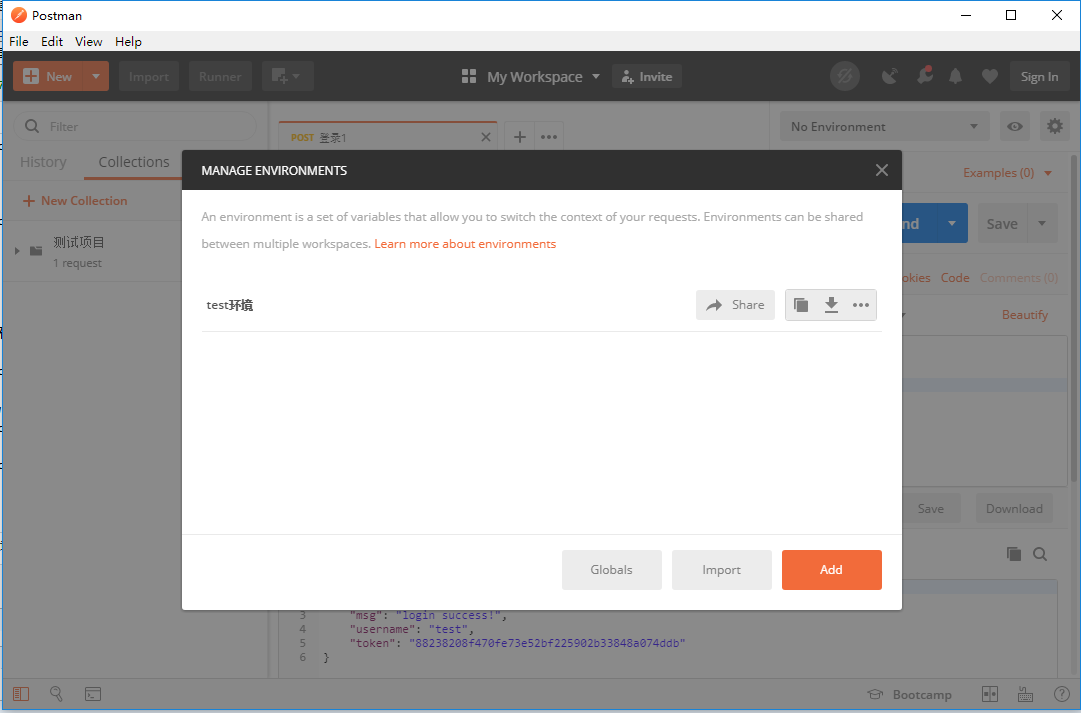The height and width of the screenshot is (713, 1081).
Task: Expand the 测试项目 collection
Action: [17, 251]
